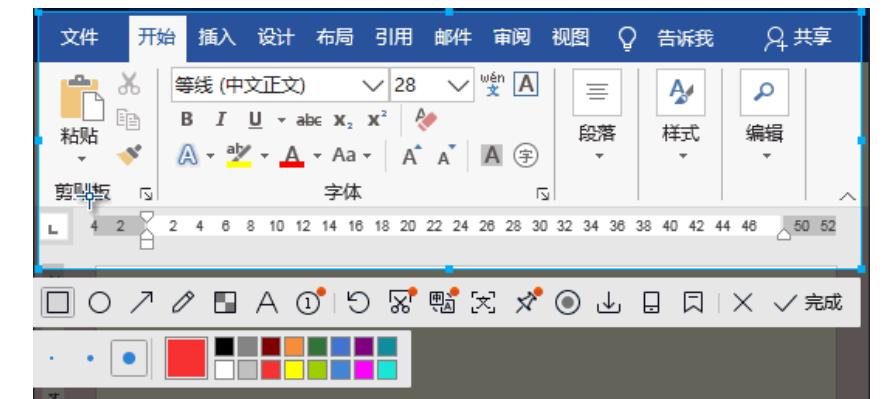This screenshot has width=895, height=399.
Task: Expand font color dropdown arrow
Action: [x=317, y=155]
